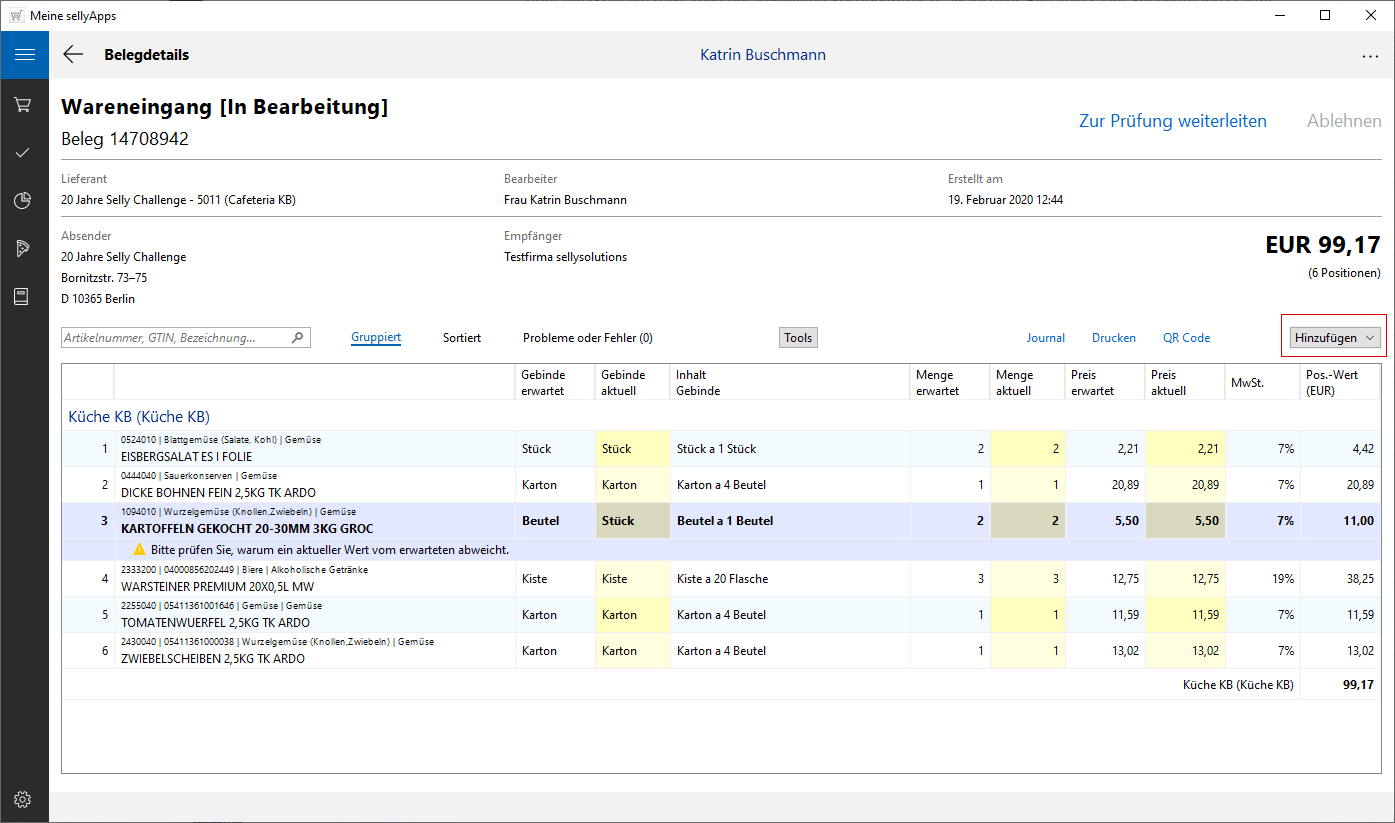Open the checkmark approvals sidebar icon

[24, 152]
